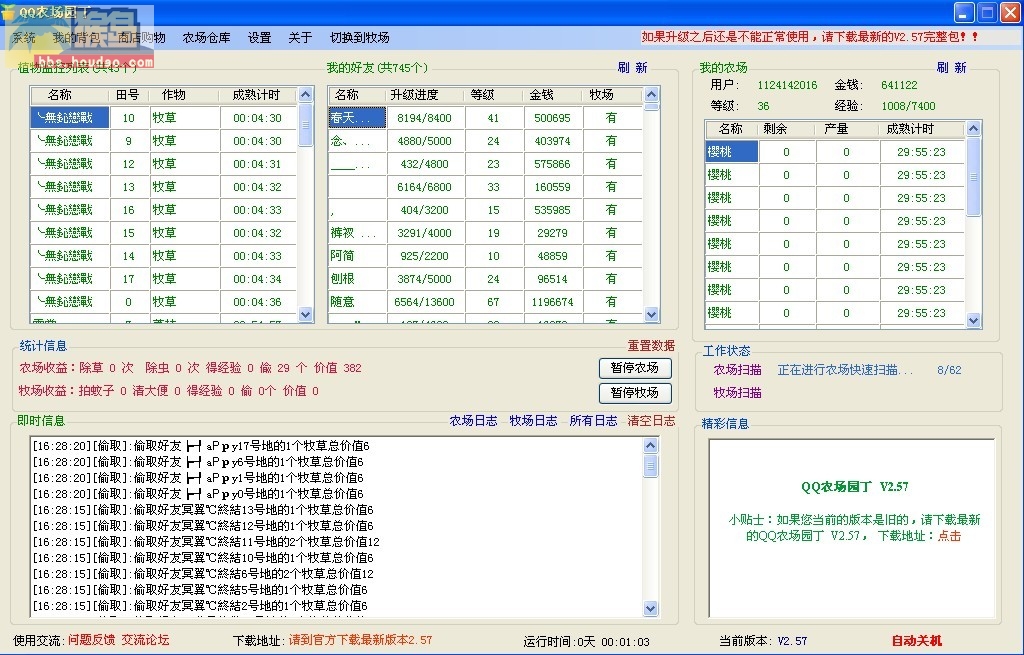Screen dimensions: 1024x655
Task: Click plant list scroll-up arrow
Action: (306, 95)
